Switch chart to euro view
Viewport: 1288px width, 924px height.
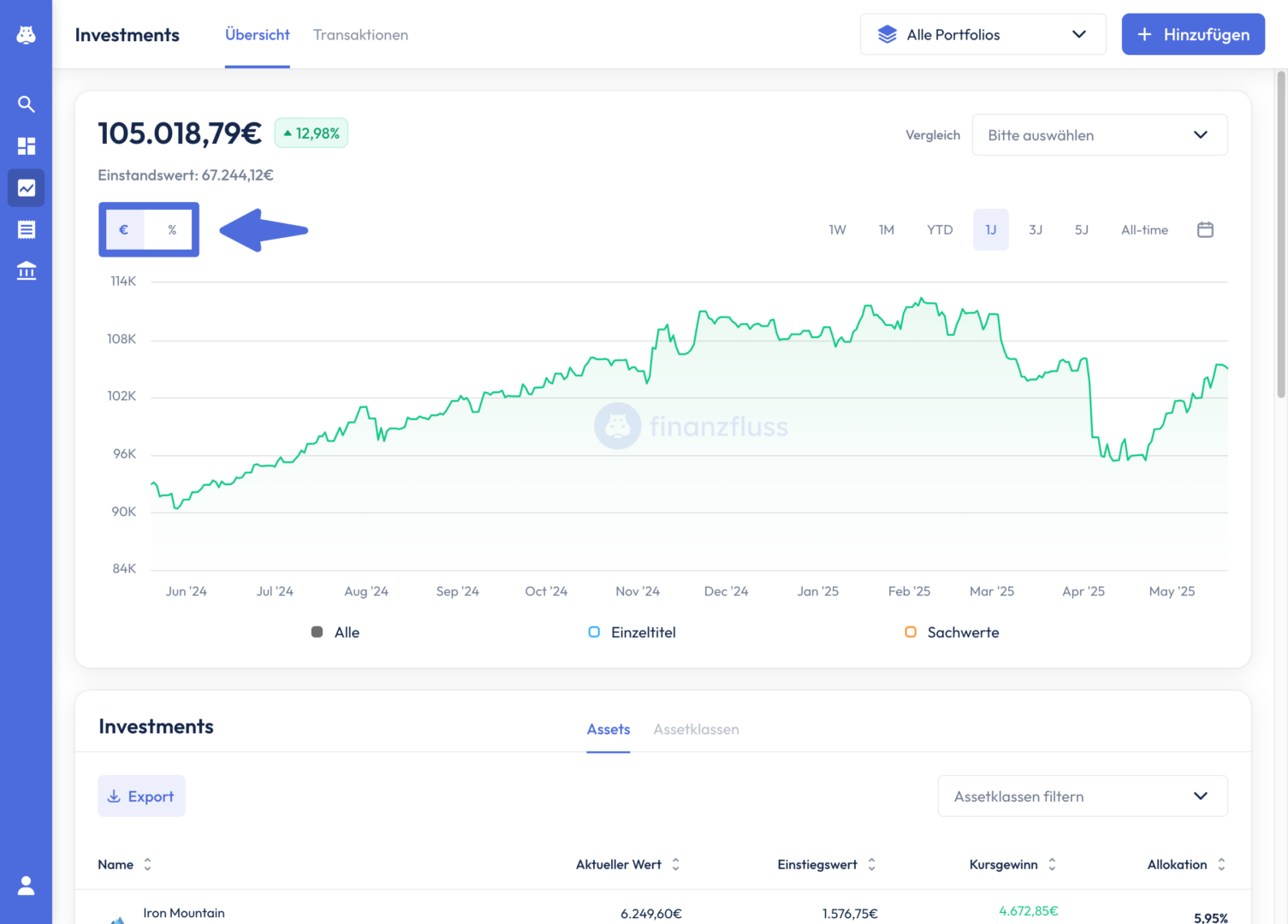coord(125,229)
